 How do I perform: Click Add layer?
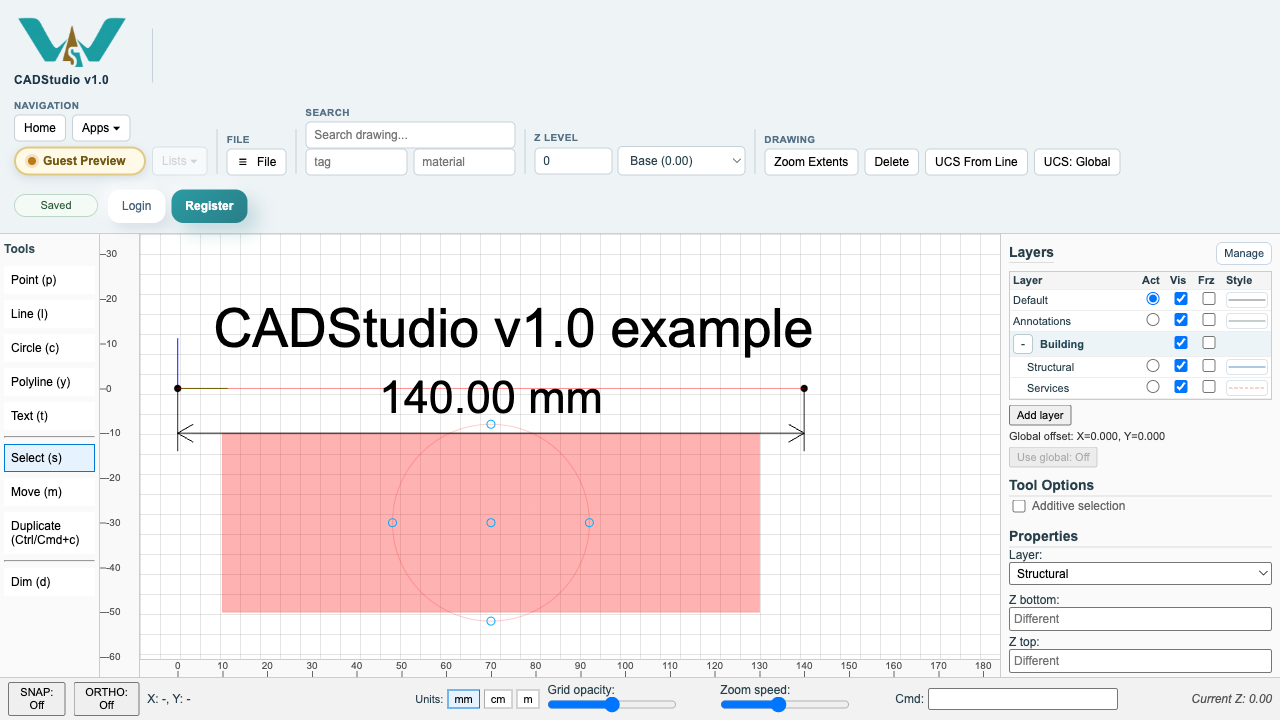pyautogui.click(x=1040, y=415)
